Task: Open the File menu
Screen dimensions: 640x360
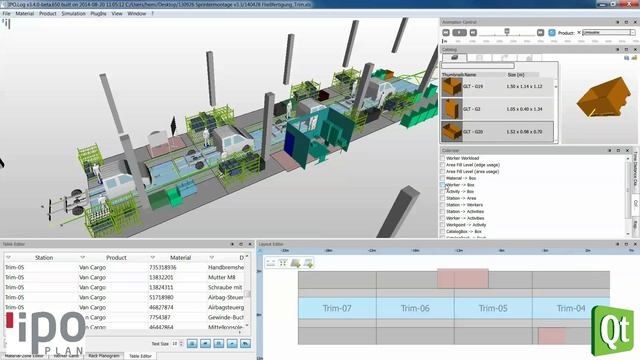Action: [x=7, y=13]
